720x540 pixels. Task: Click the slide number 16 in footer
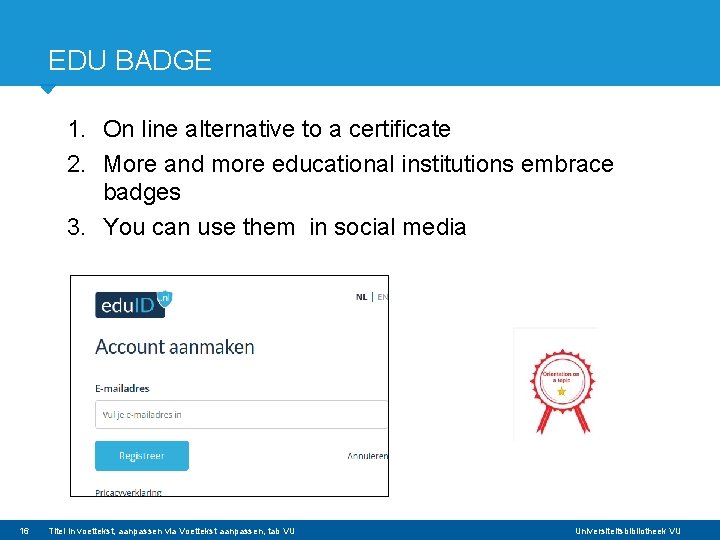pos(24,531)
